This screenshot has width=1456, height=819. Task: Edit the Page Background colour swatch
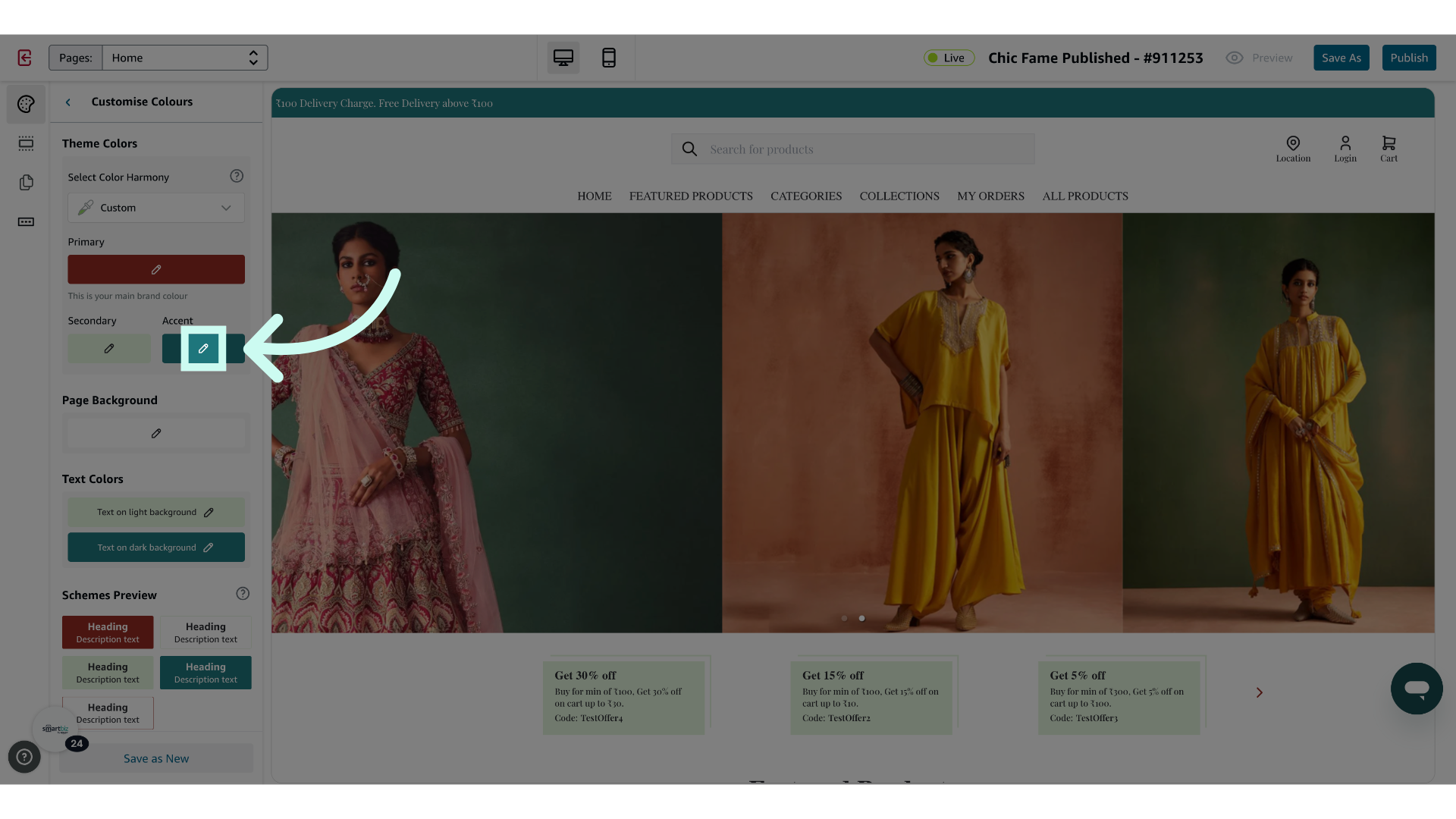[x=156, y=434]
